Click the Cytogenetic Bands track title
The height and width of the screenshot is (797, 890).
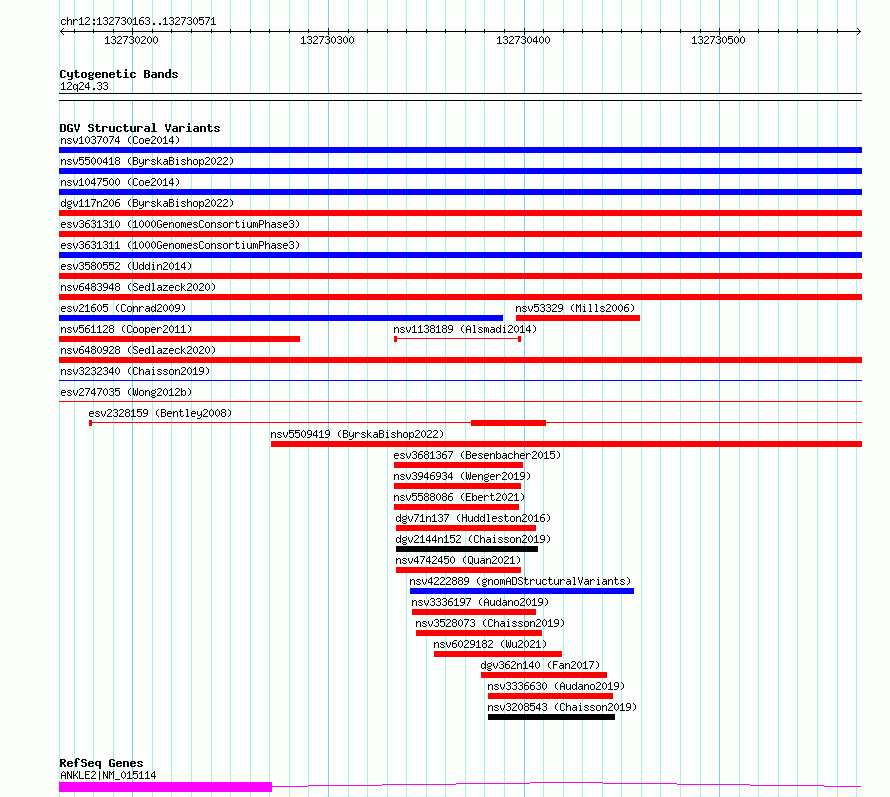(119, 74)
